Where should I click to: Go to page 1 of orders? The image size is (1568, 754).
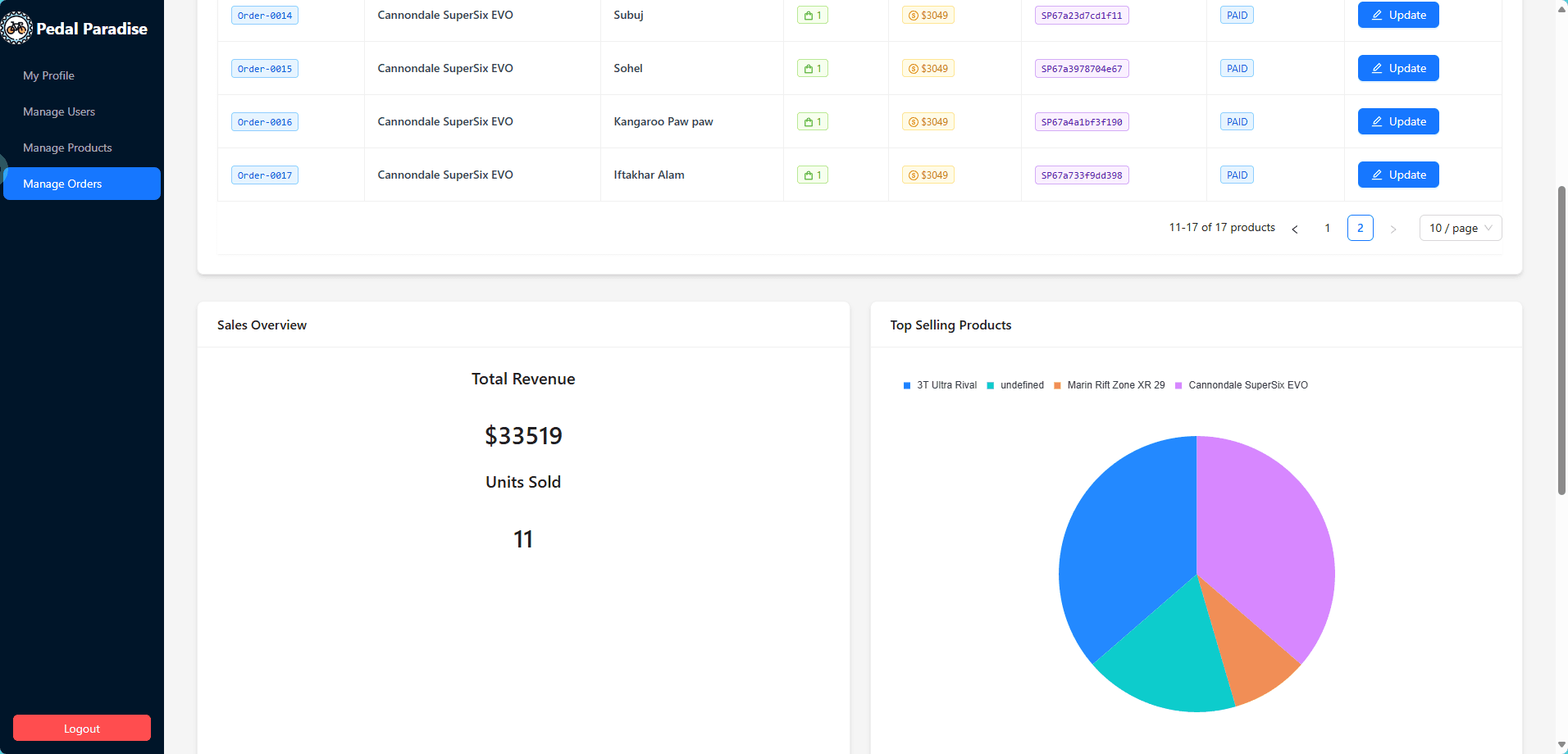[x=1327, y=228]
